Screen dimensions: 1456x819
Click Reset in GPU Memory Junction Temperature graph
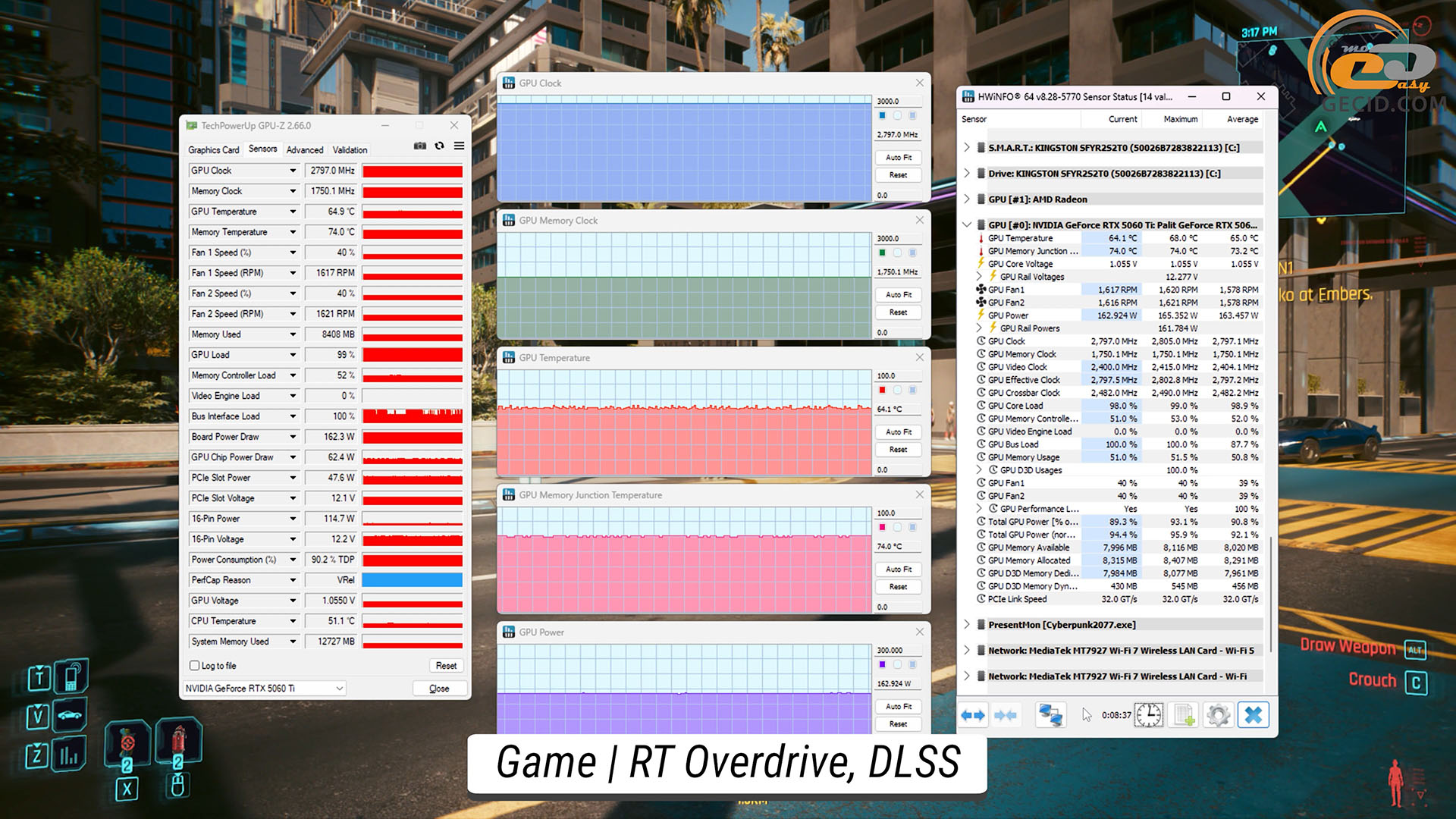point(899,587)
